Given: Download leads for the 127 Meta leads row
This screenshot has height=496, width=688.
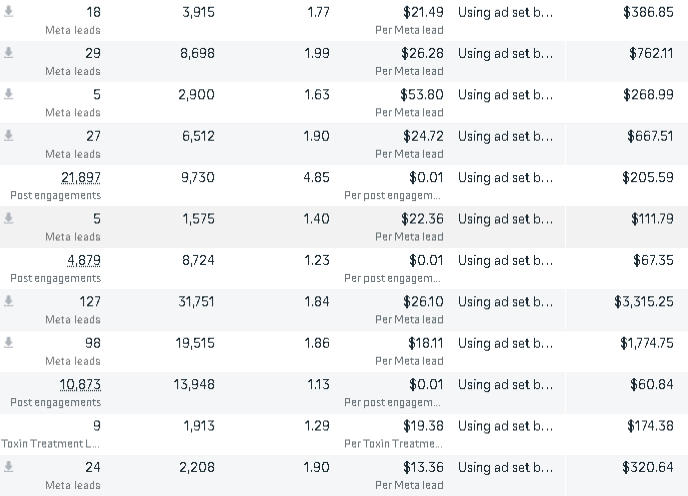Looking at the screenshot, I should [9, 301].
